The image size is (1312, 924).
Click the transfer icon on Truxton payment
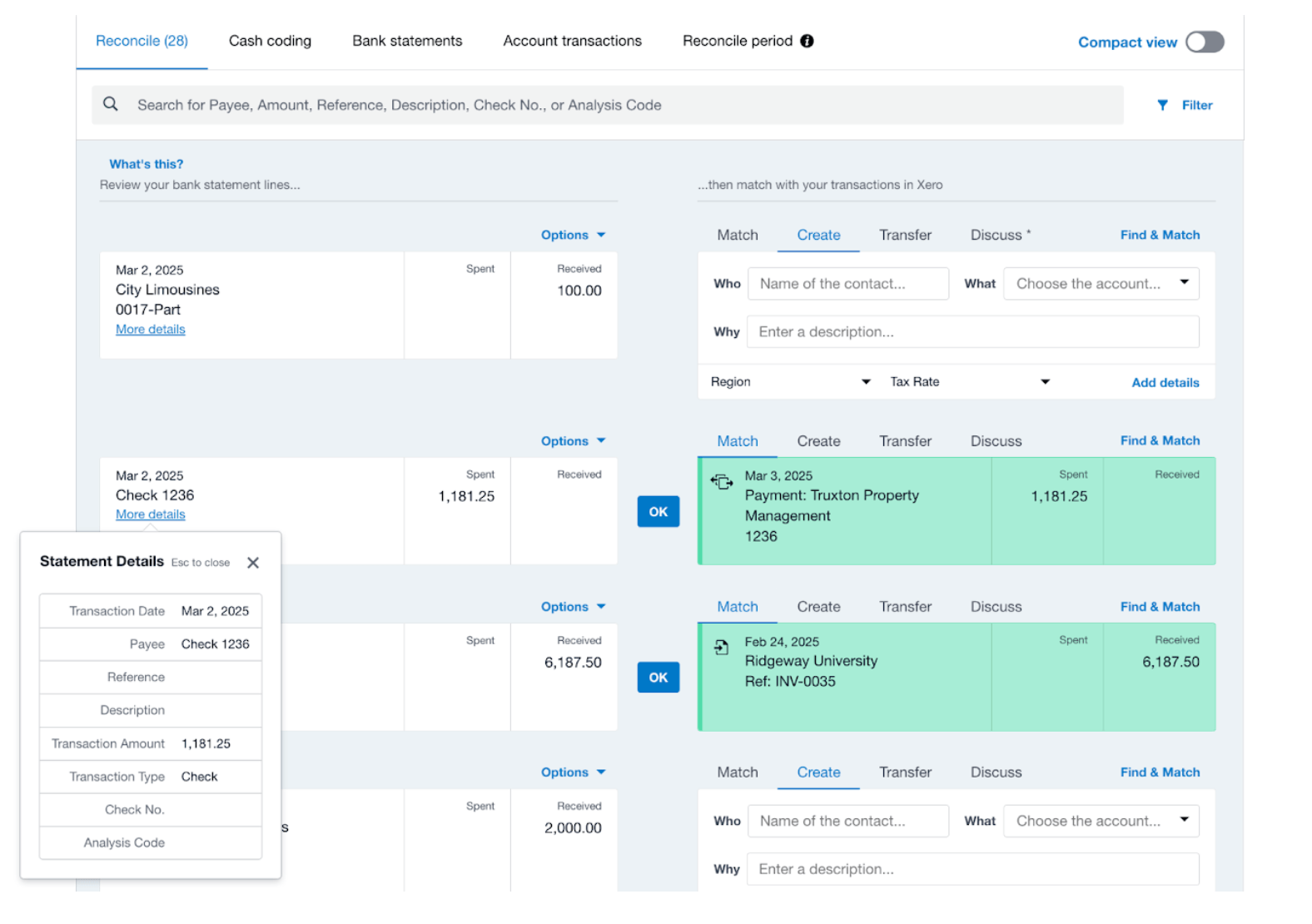point(721,481)
